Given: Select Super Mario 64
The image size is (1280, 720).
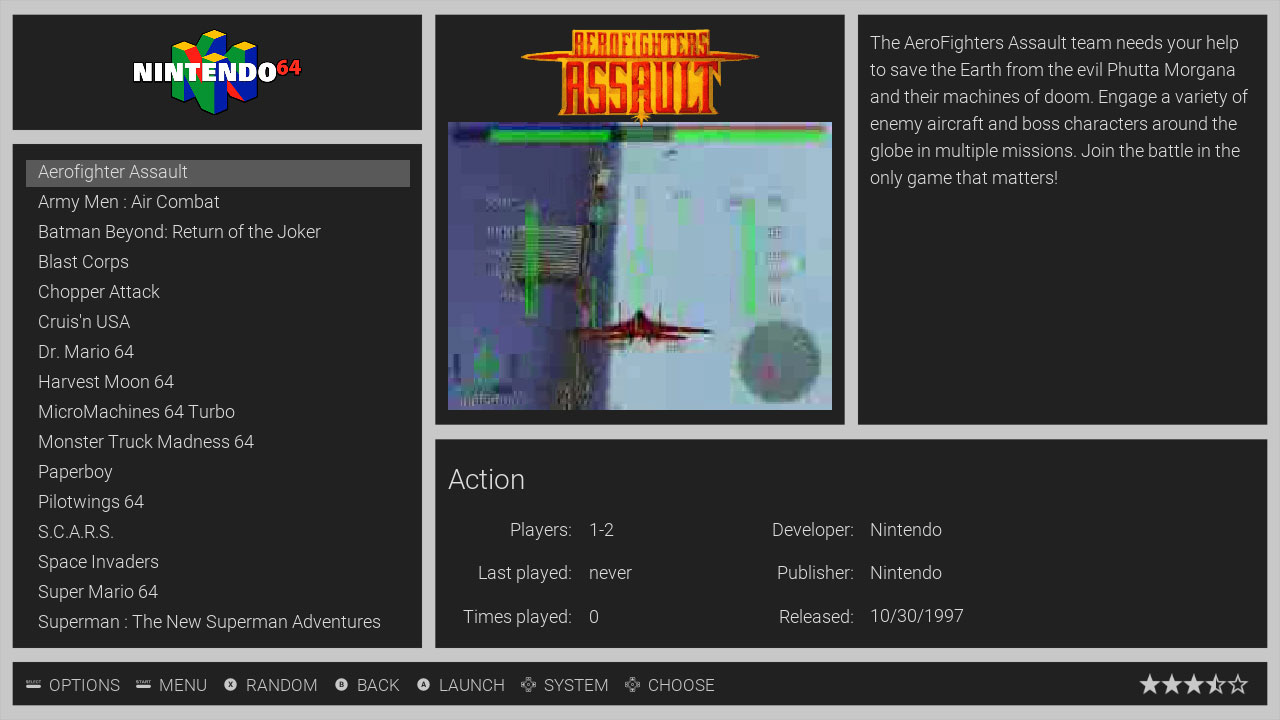Looking at the screenshot, I should pos(218,592).
